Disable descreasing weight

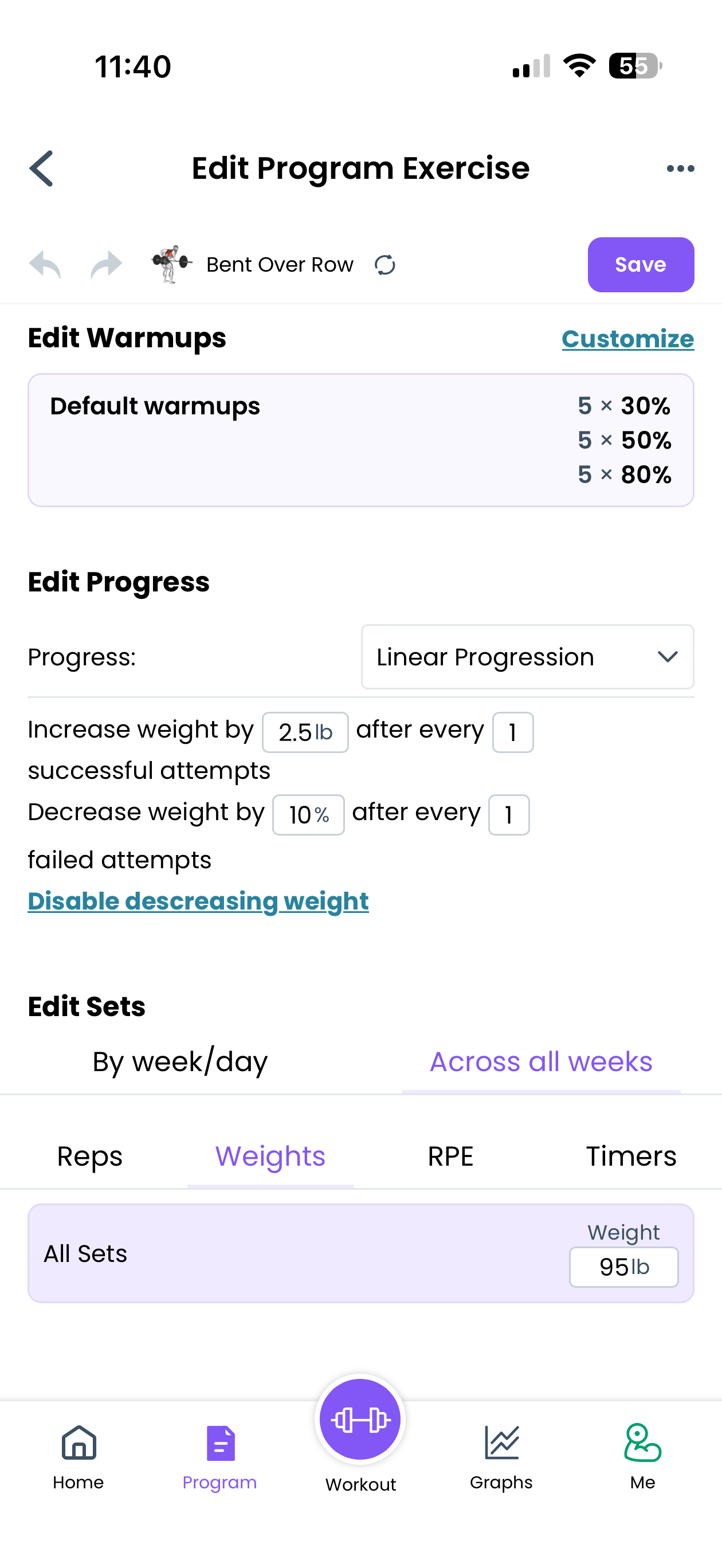point(198,901)
